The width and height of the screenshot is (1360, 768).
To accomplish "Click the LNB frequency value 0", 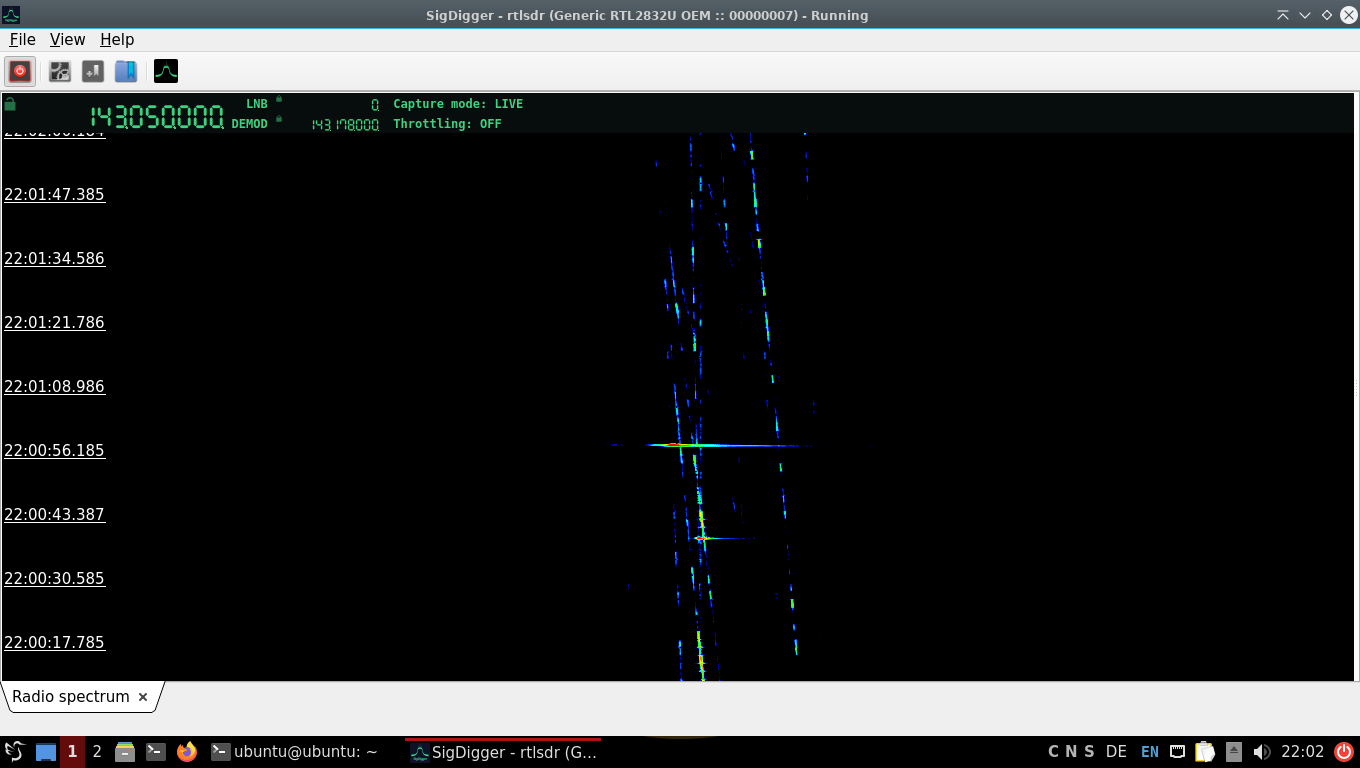I will (375, 104).
